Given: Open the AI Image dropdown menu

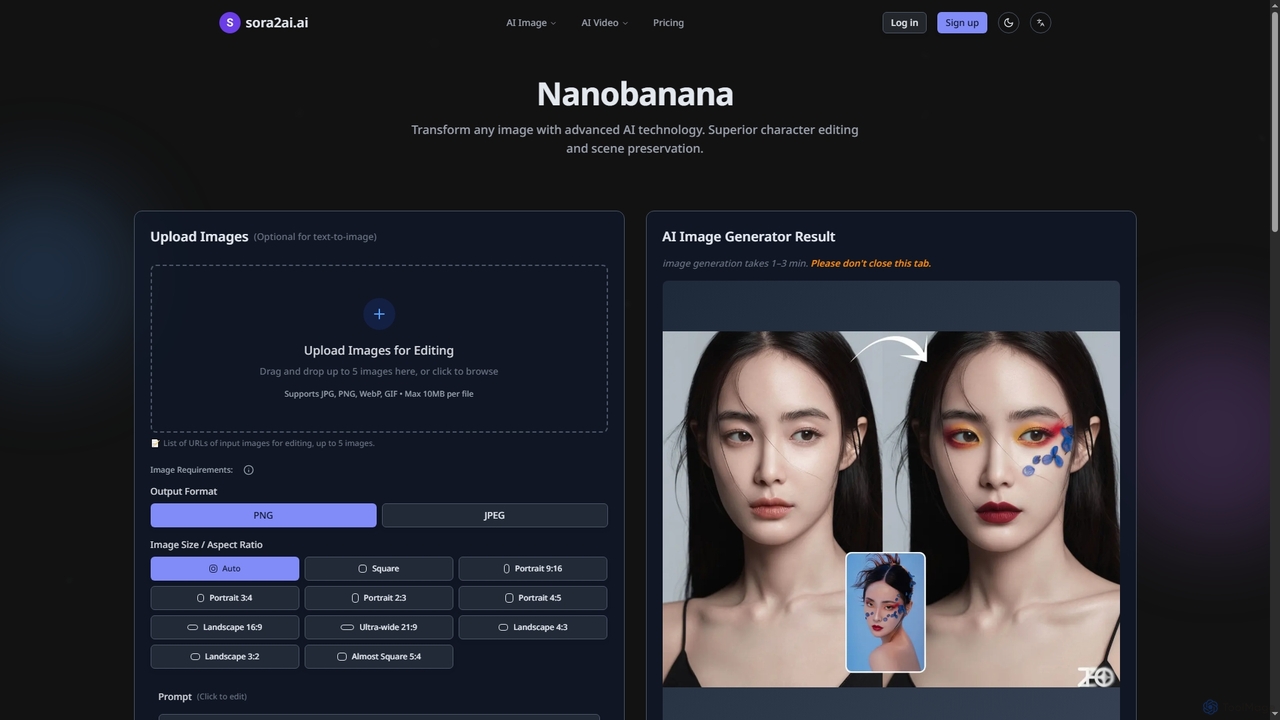Looking at the screenshot, I should pyautogui.click(x=531, y=23).
